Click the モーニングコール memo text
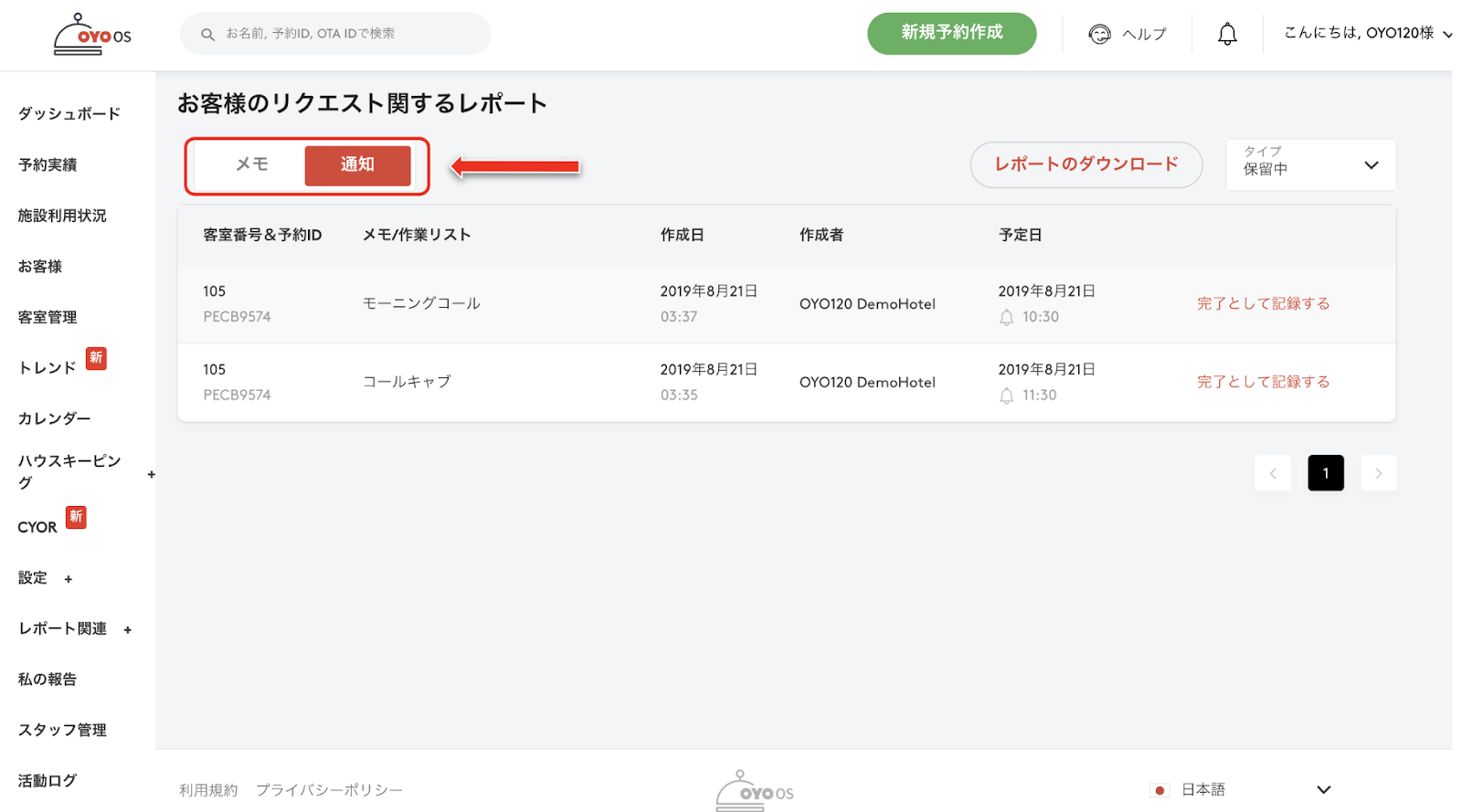 tap(421, 304)
